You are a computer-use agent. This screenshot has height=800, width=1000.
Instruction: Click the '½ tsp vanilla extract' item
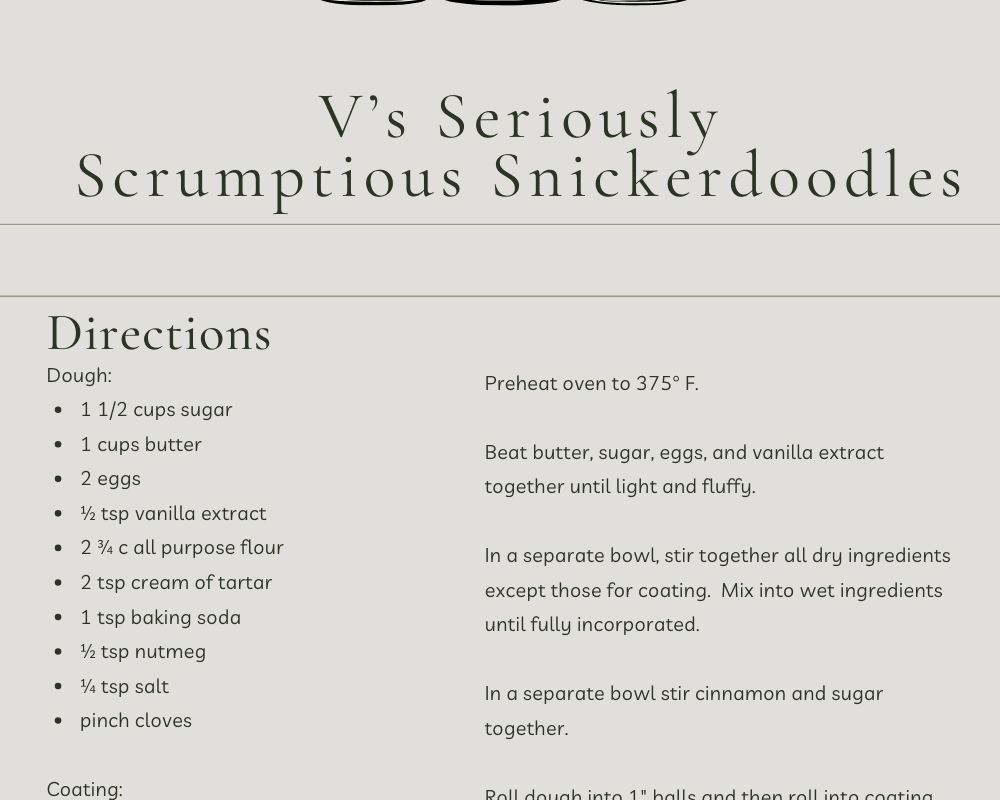[173, 513]
